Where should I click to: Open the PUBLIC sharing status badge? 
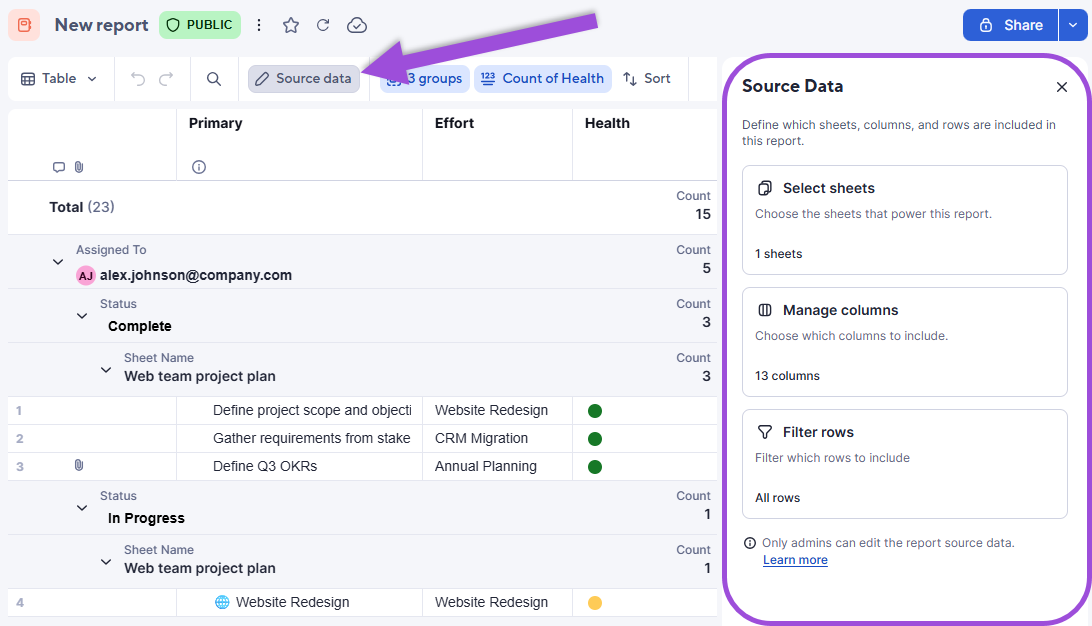pyautogui.click(x=200, y=25)
